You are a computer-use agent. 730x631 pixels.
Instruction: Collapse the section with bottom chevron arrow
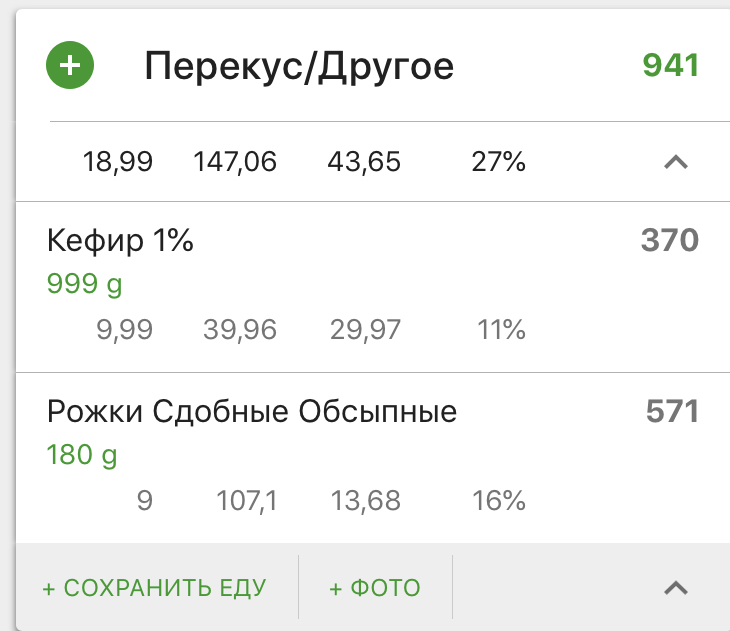click(677, 588)
